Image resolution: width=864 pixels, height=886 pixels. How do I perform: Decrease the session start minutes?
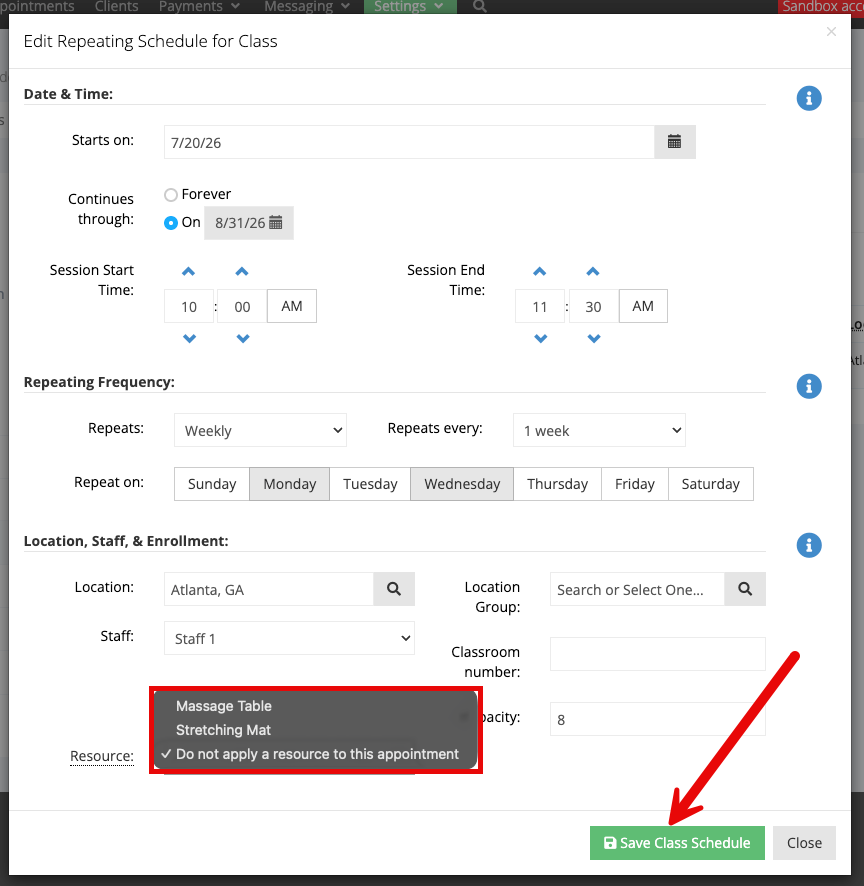243,338
